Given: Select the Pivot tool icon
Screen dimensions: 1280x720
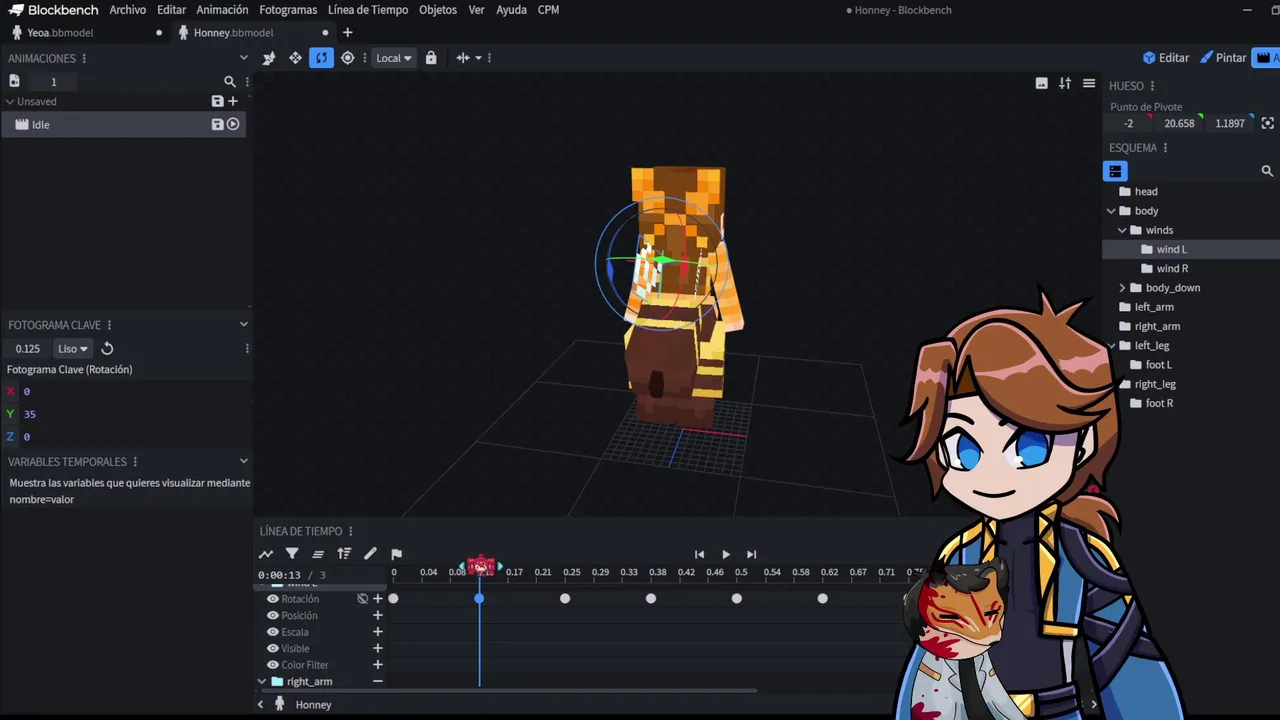Looking at the screenshot, I should tap(347, 58).
